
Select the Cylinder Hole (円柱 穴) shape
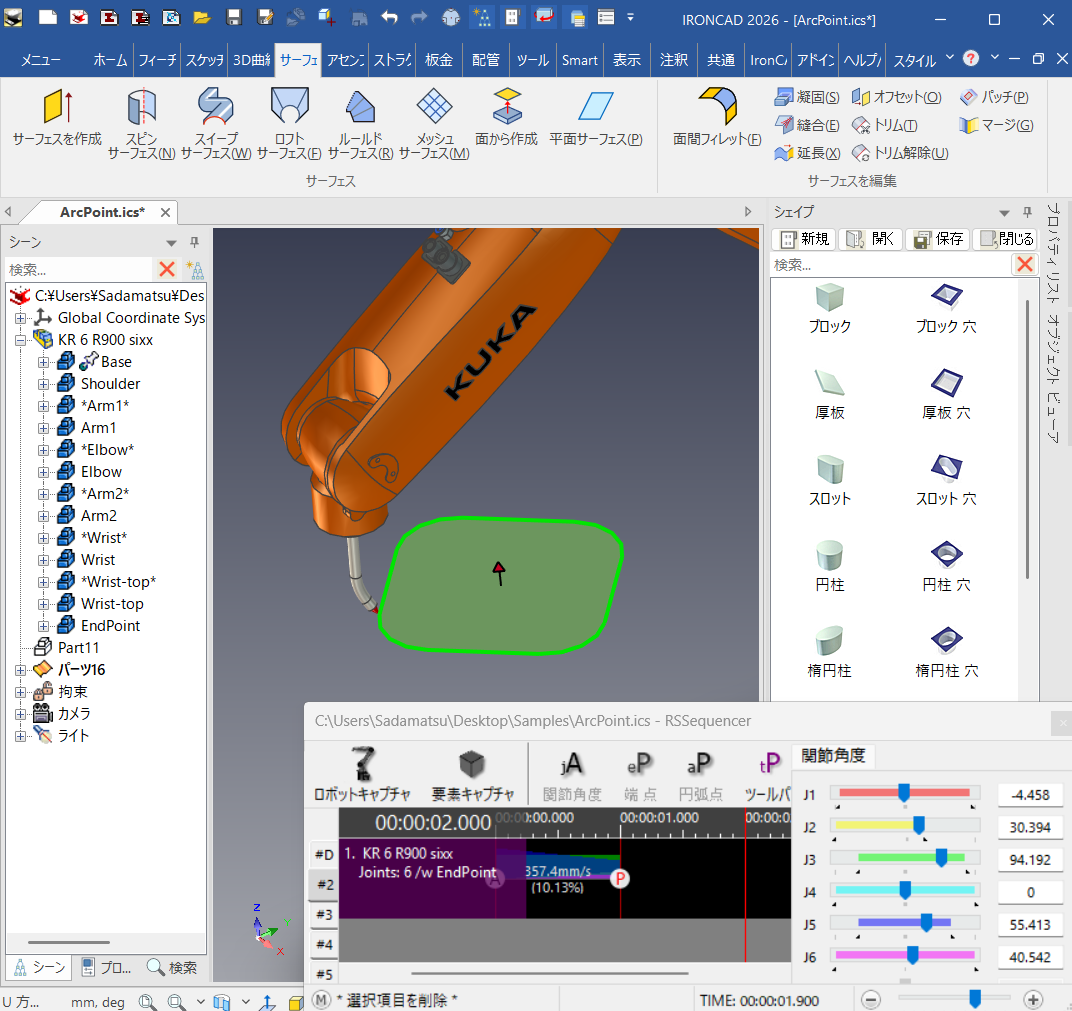coord(946,566)
